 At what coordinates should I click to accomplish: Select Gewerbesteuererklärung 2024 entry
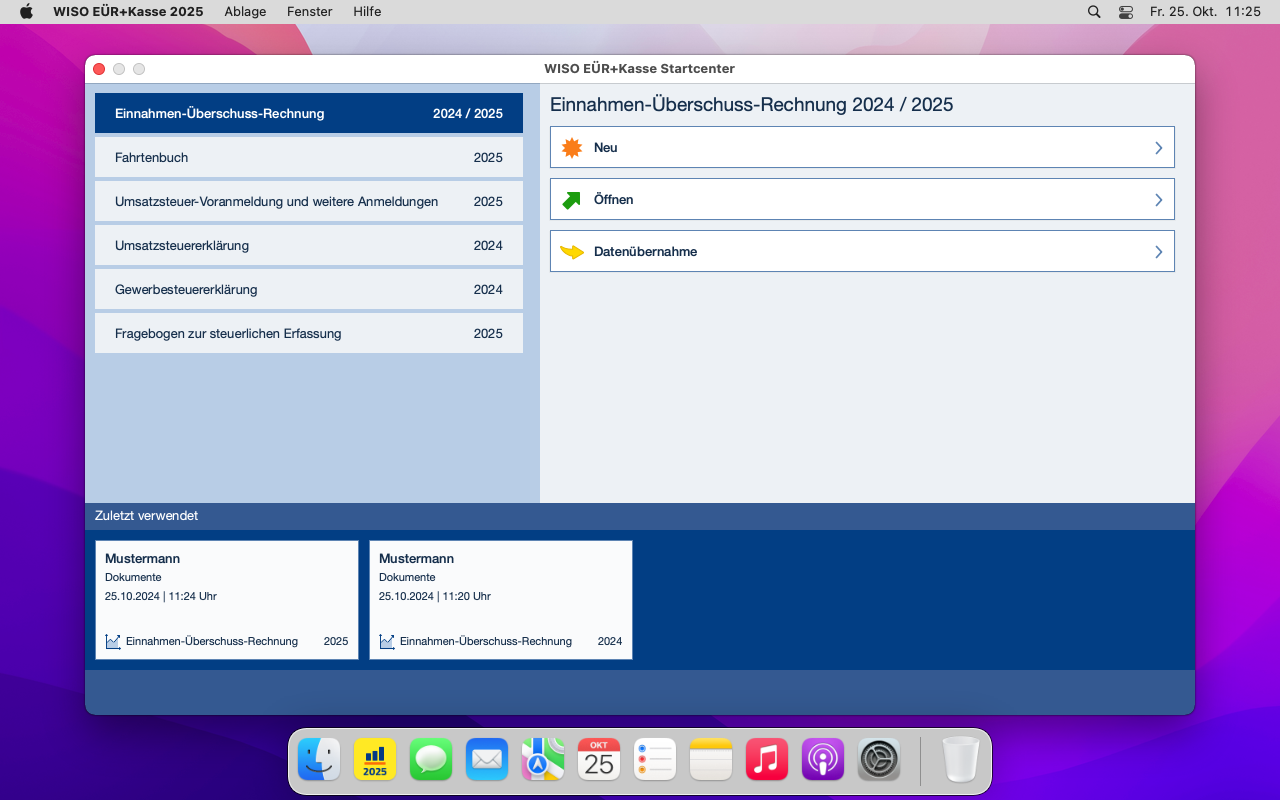pyautogui.click(x=309, y=290)
